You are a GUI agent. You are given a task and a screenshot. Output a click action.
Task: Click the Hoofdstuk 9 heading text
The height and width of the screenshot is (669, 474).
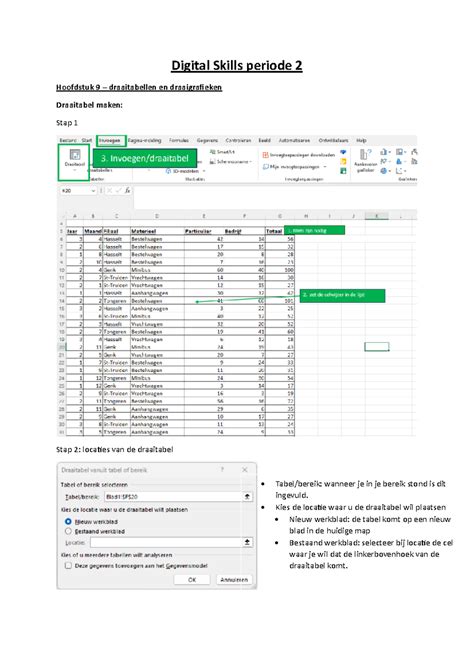(x=139, y=87)
